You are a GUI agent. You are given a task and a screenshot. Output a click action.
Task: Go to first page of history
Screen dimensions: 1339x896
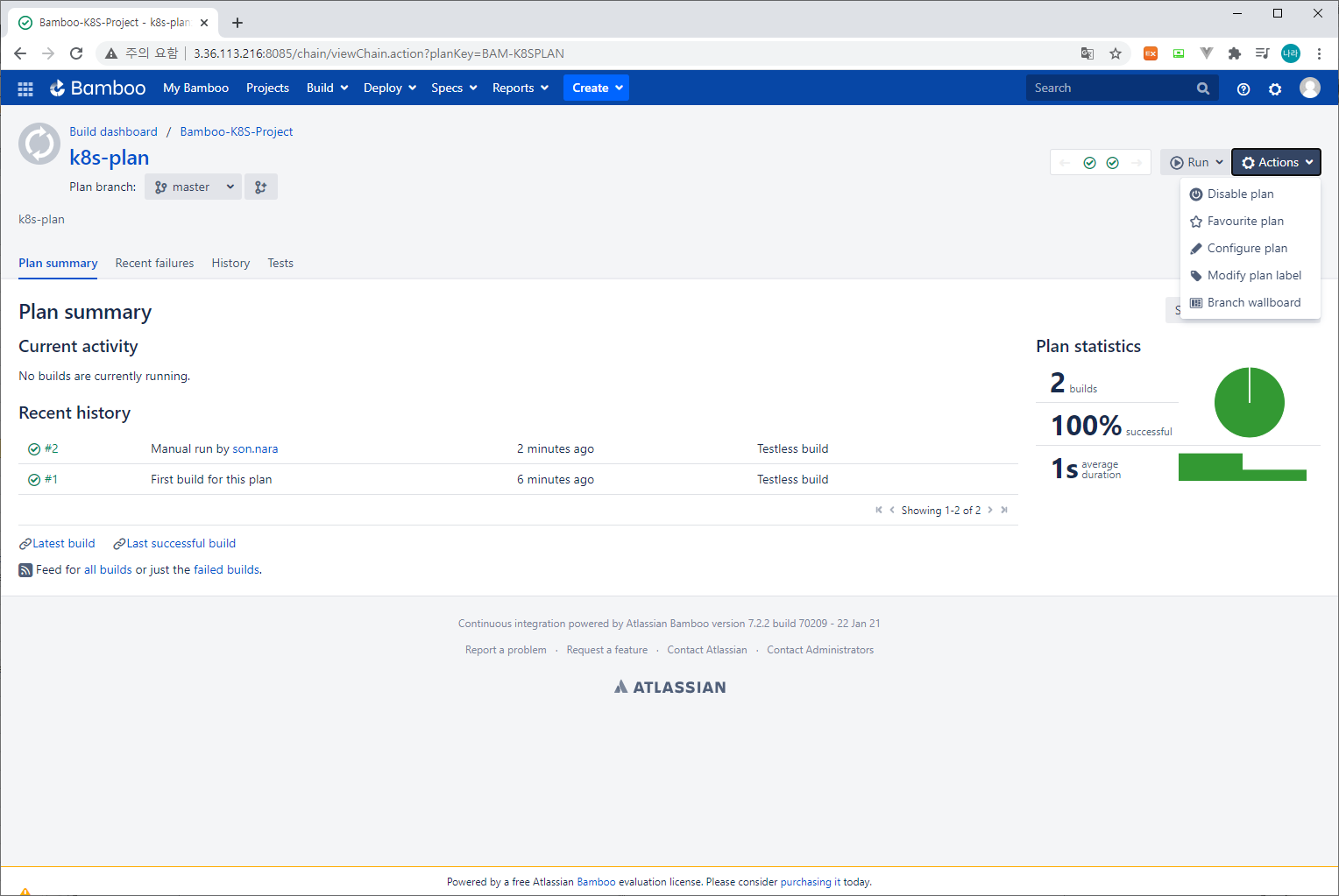coord(879,510)
